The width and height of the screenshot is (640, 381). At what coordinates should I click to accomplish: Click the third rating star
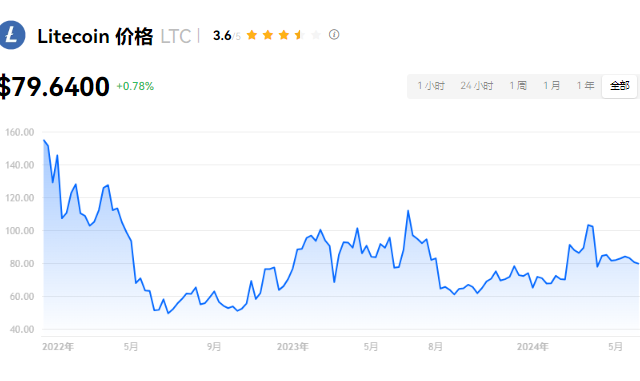pyautogui.click(x=284, y=35)
